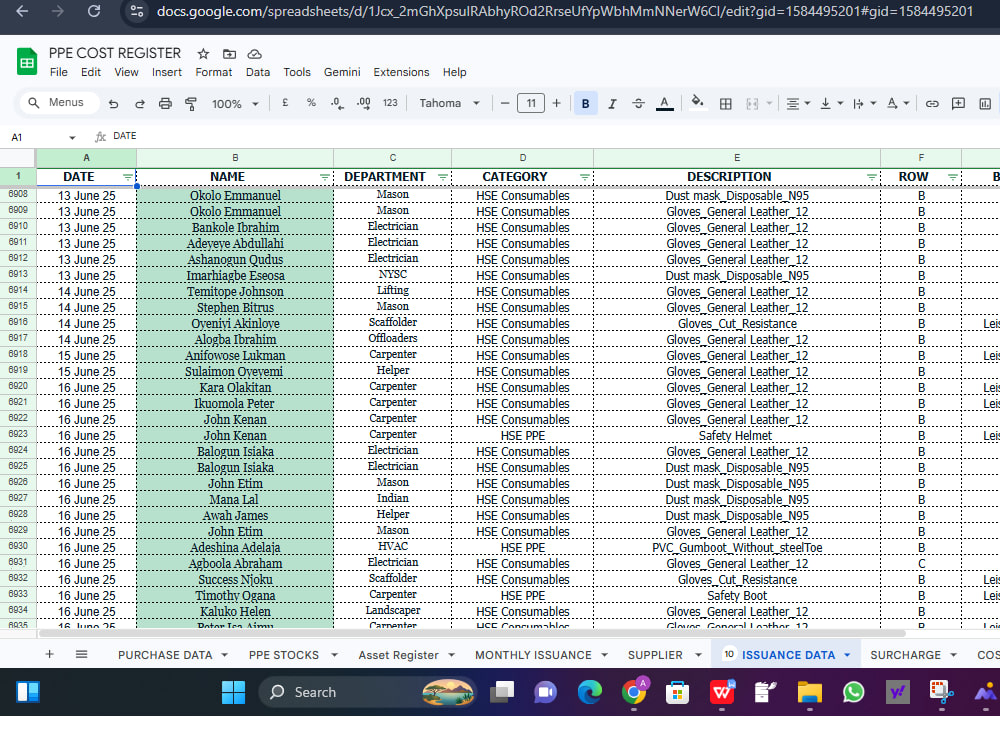Open the name box dropdown for A1
The height and width of the screenshot is (750, 1000).
pos(72,137)
